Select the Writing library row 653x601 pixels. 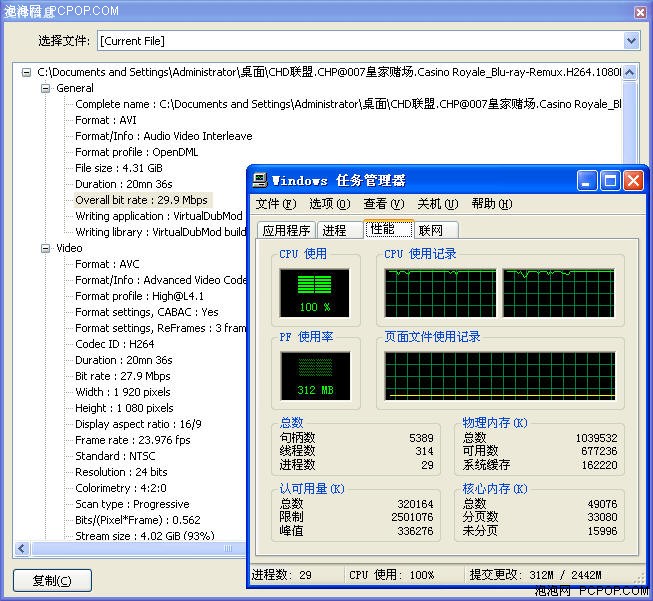pos(160,232)
